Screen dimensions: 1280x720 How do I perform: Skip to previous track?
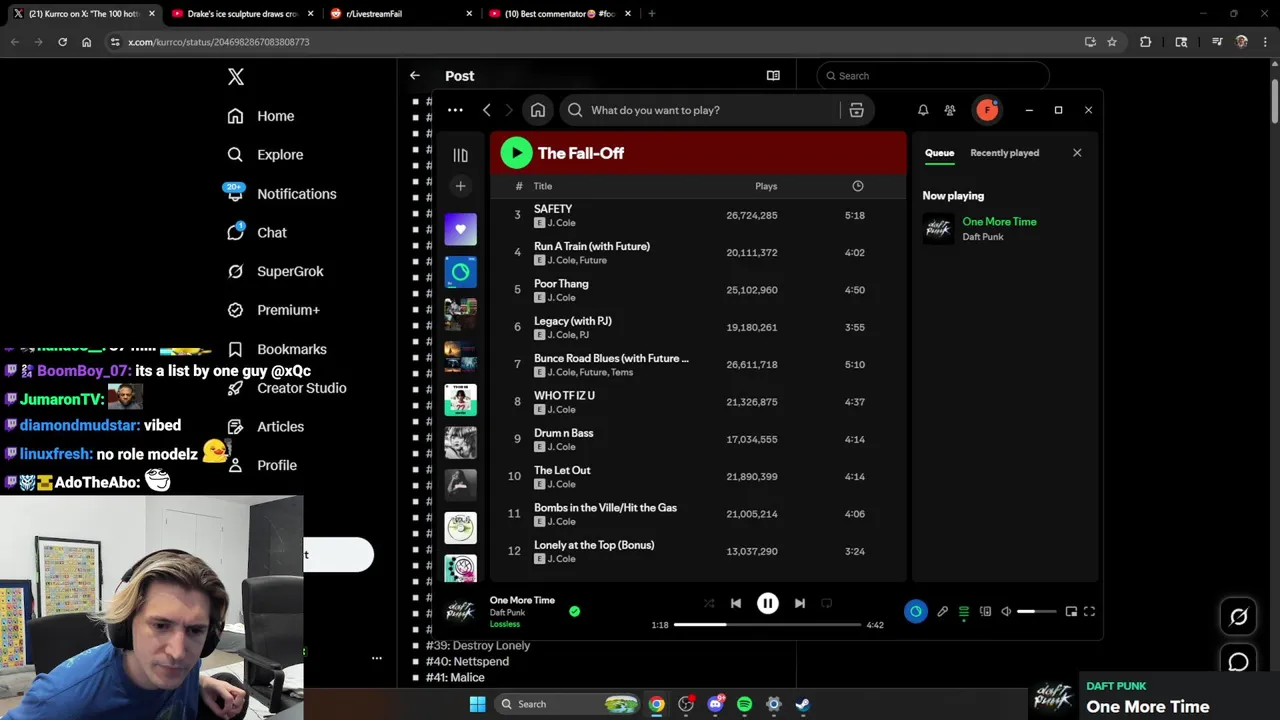tap(736, 603)
